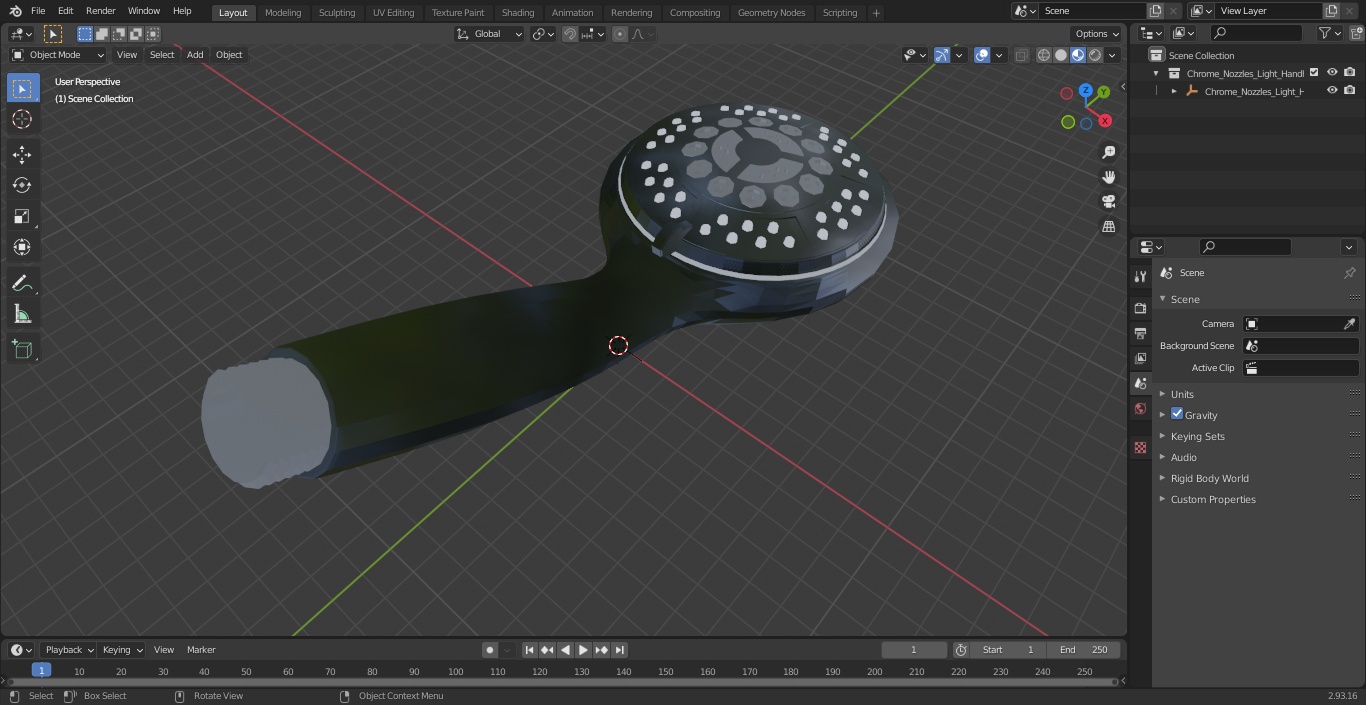The image size is (1366, 705).
Task: Disable render for Chrome_Nozzles_Light_Handl collection
Action: tap(1349, 72)
